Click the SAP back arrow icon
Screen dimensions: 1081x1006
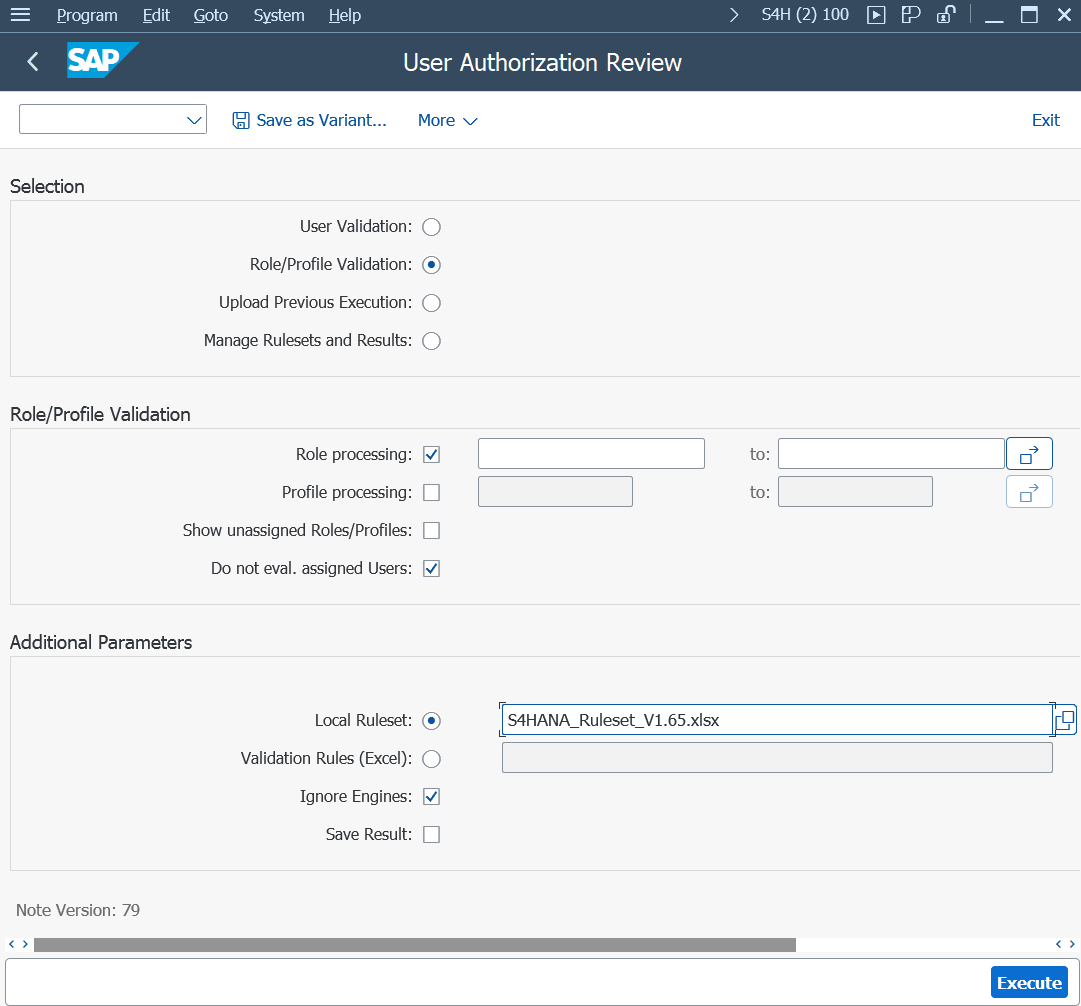32,62
